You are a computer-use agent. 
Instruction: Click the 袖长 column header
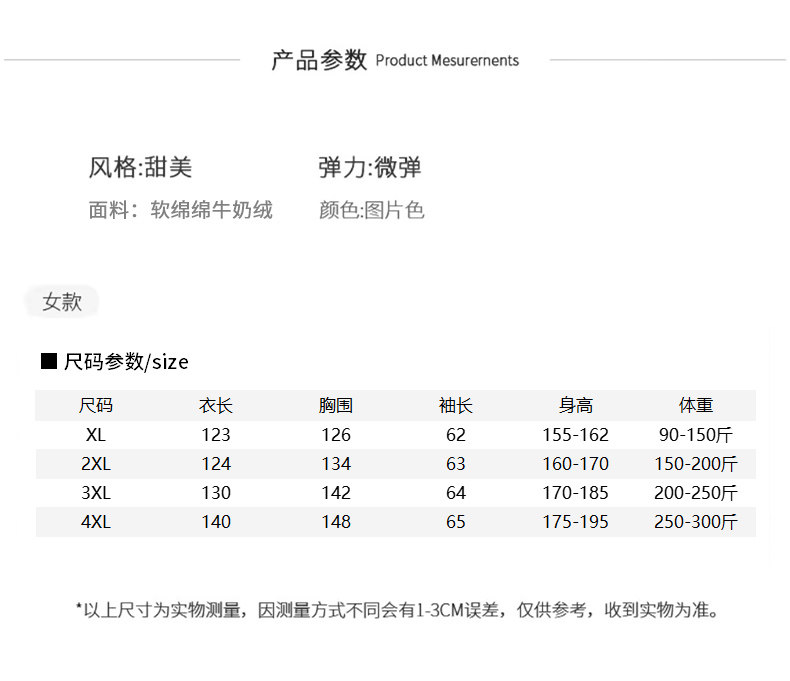click(455, 405)
